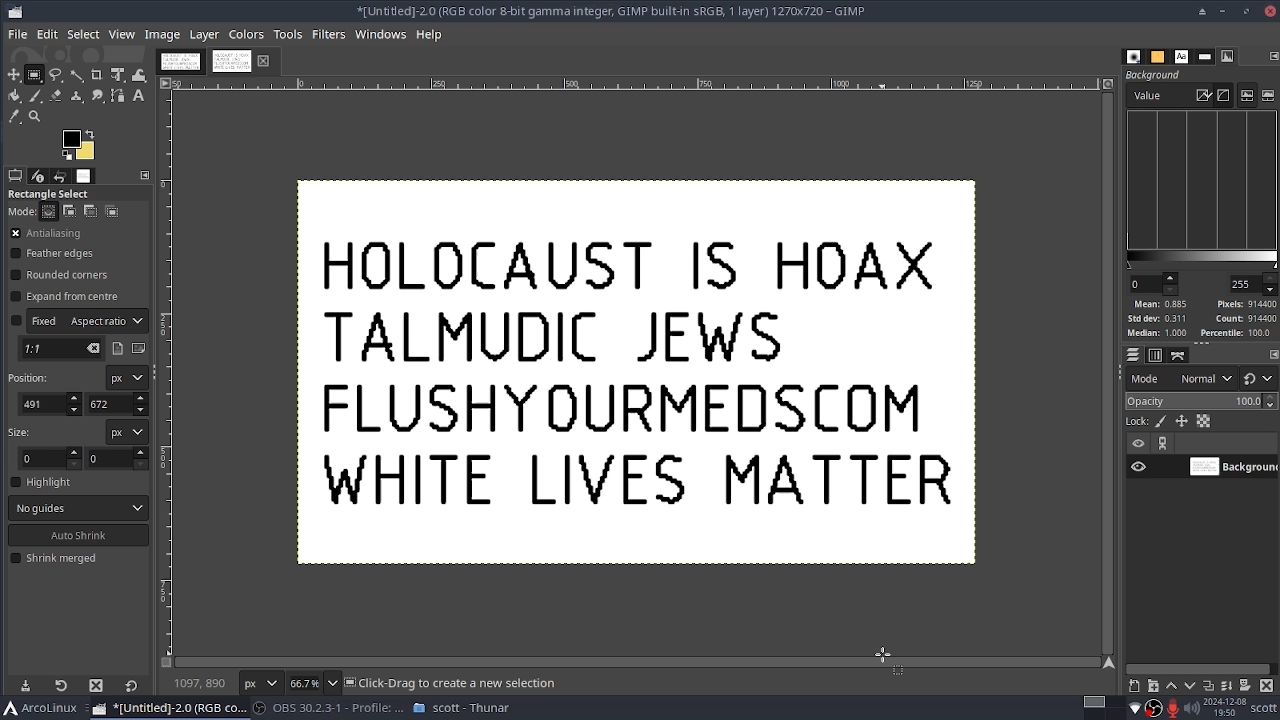Expand the No guides dropdown
The image size is (1280, 720).
click(x=78, y=508)
